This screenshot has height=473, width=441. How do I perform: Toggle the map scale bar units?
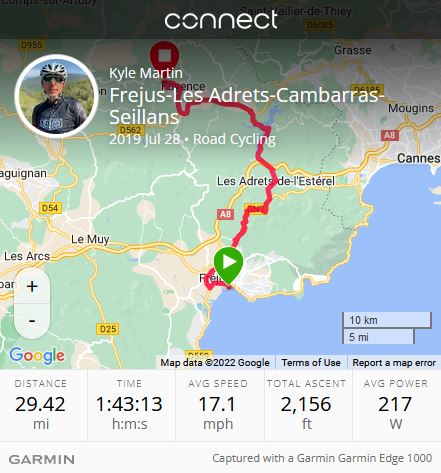tap(387, 328)
